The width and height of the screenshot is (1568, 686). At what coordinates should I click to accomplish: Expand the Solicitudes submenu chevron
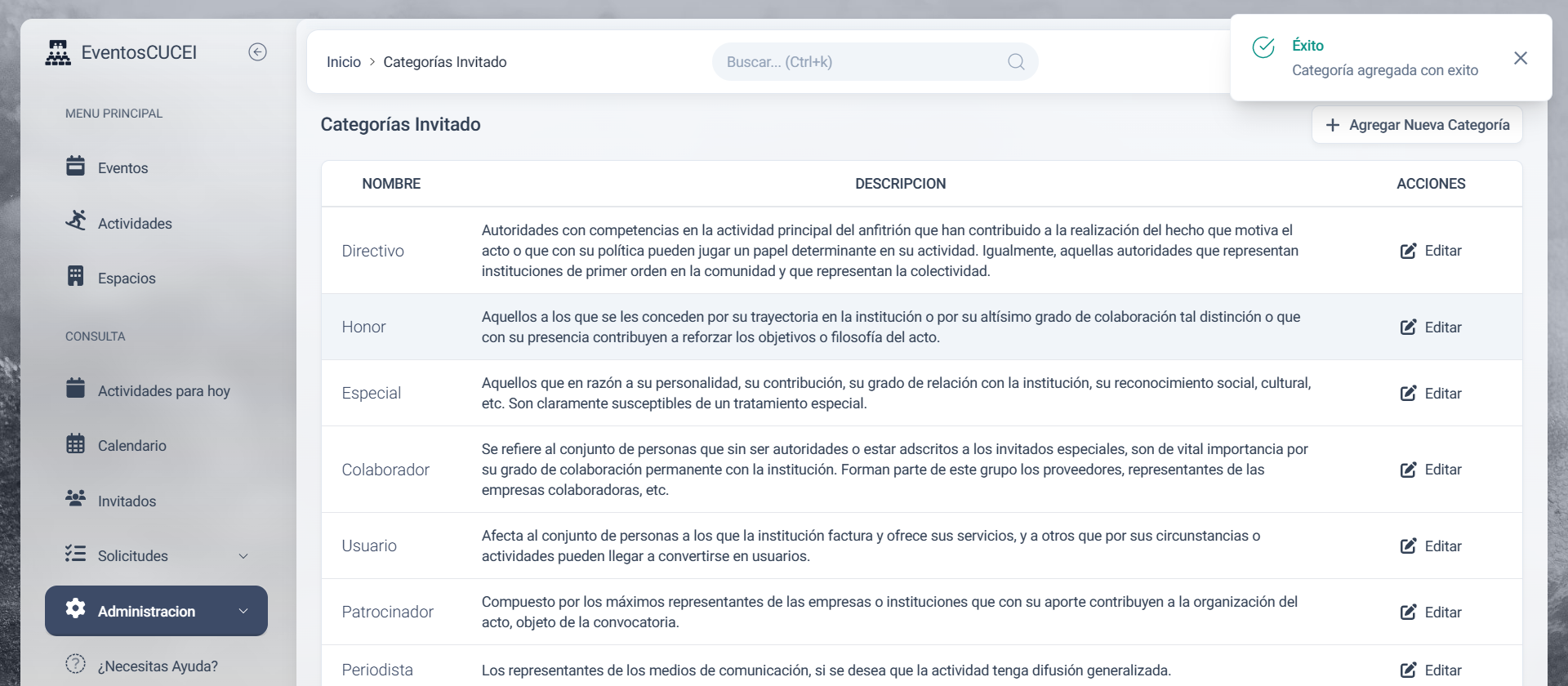243,556
